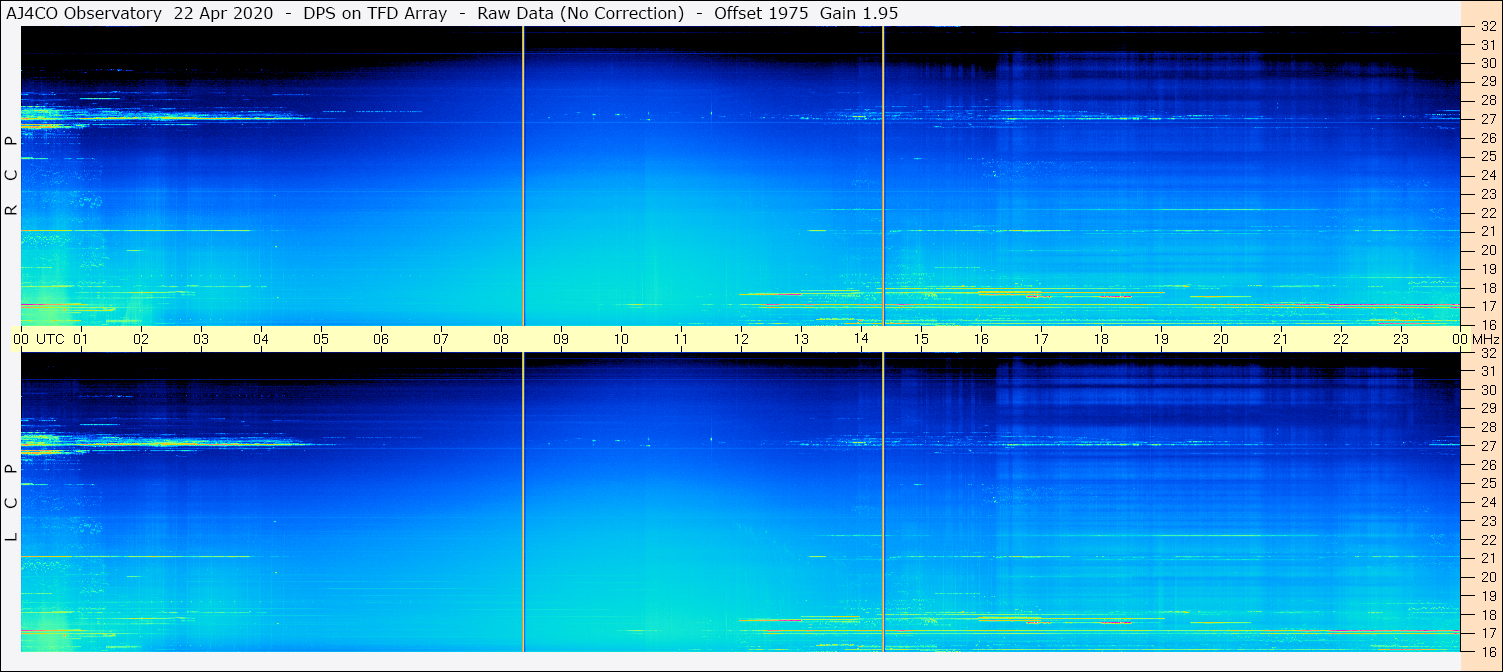1503x672 pixels.
Task: Click hour 12 on the UTC time axis
Action: [x=741, y=339]
